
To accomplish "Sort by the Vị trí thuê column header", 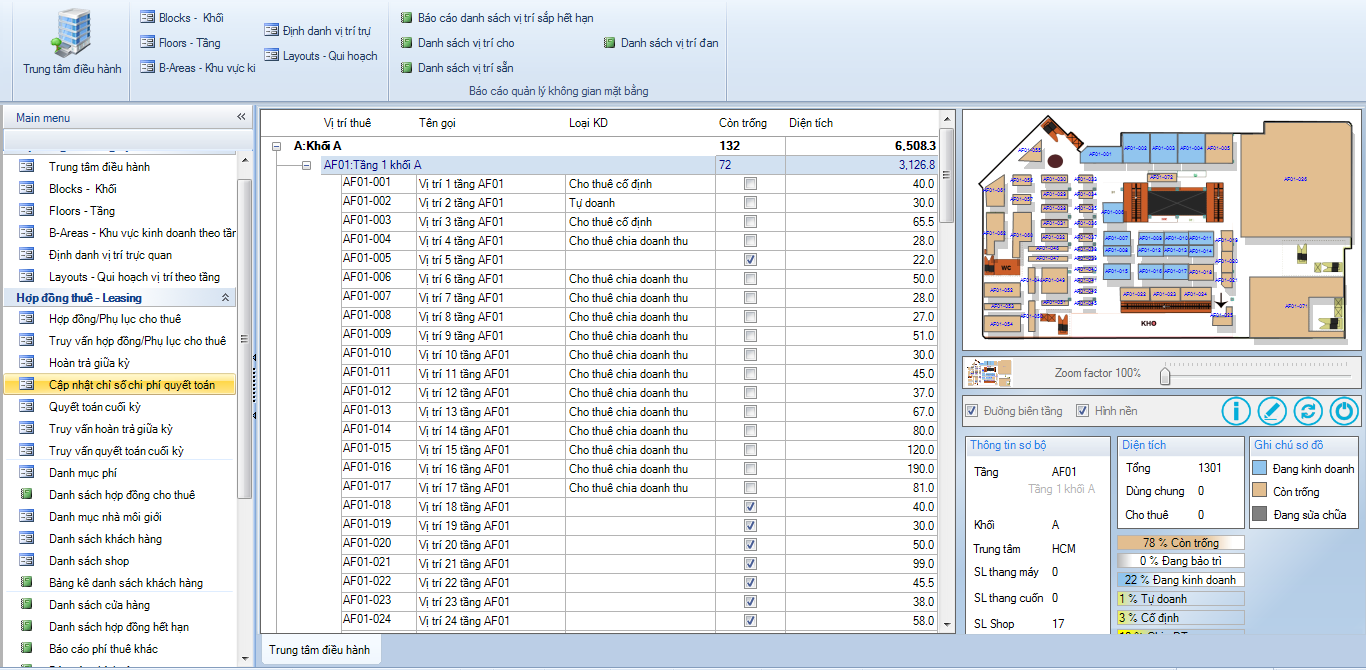I will coord(347,123).
